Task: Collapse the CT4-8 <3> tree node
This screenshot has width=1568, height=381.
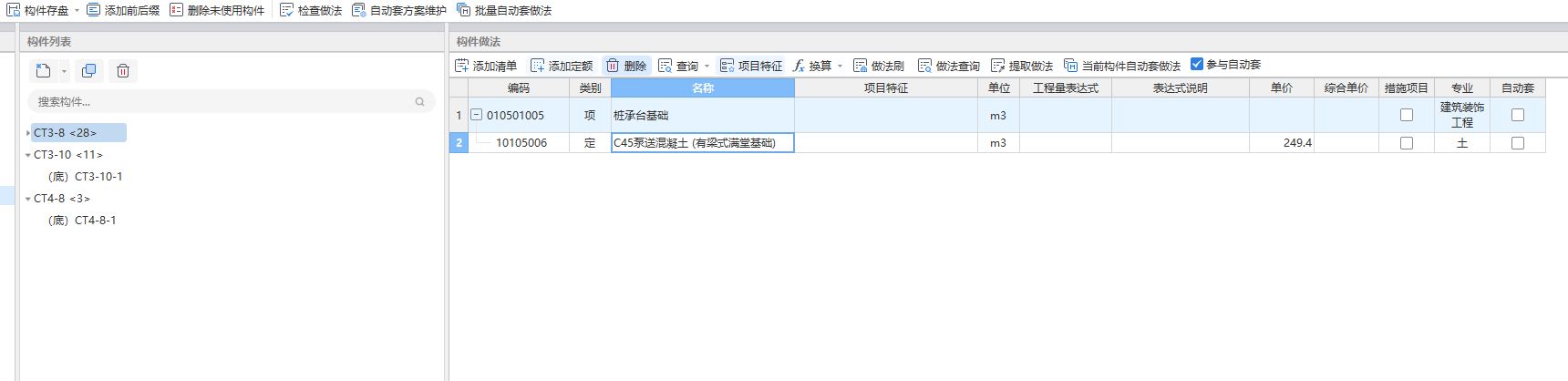Action: [x=28, y=199]
